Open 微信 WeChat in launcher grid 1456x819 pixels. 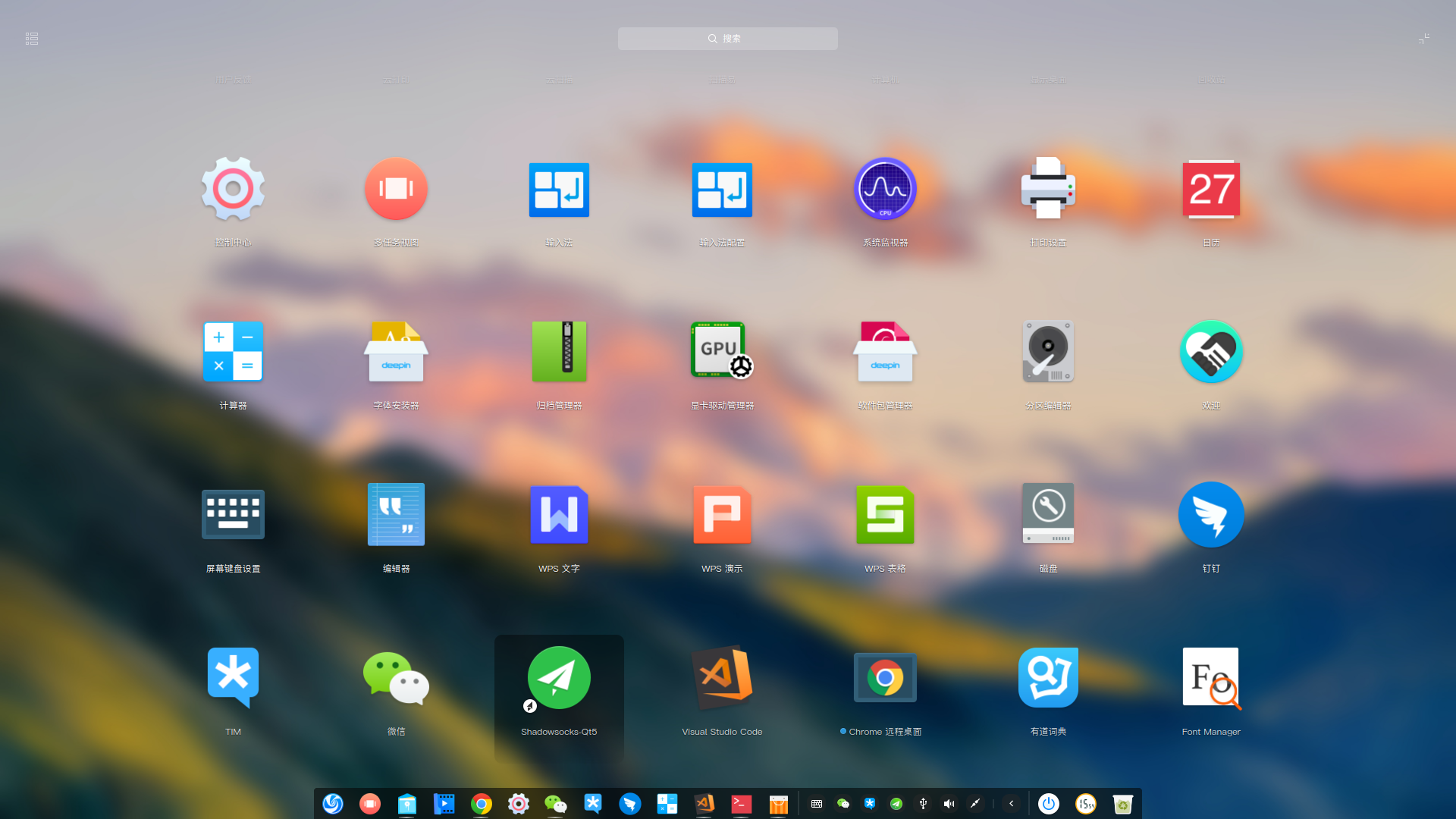[x=396, y=677]
